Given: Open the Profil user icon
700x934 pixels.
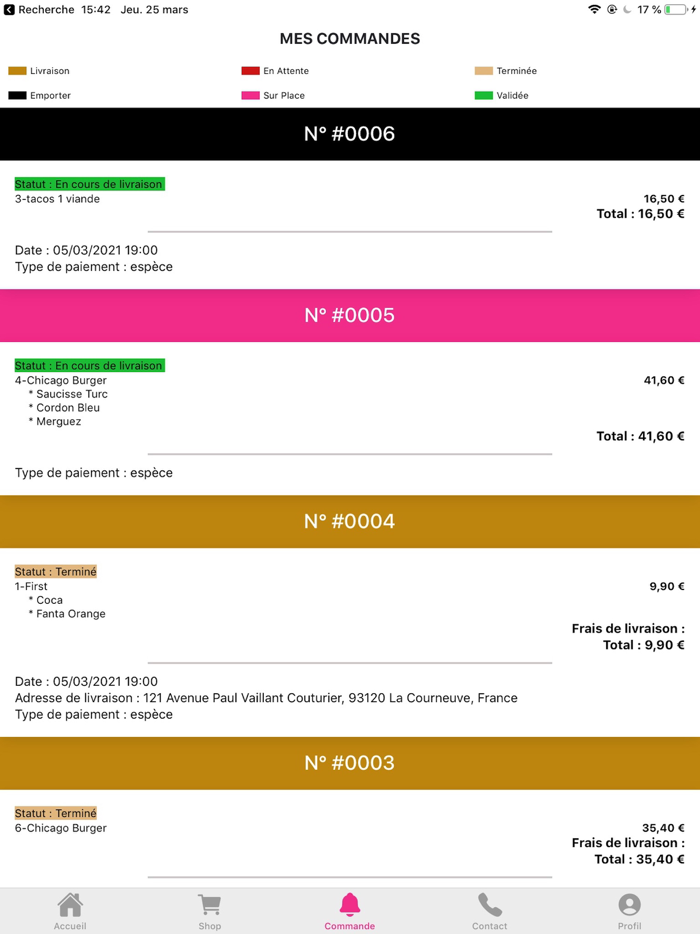Looking at the screenshot, I should coord(629,905).
